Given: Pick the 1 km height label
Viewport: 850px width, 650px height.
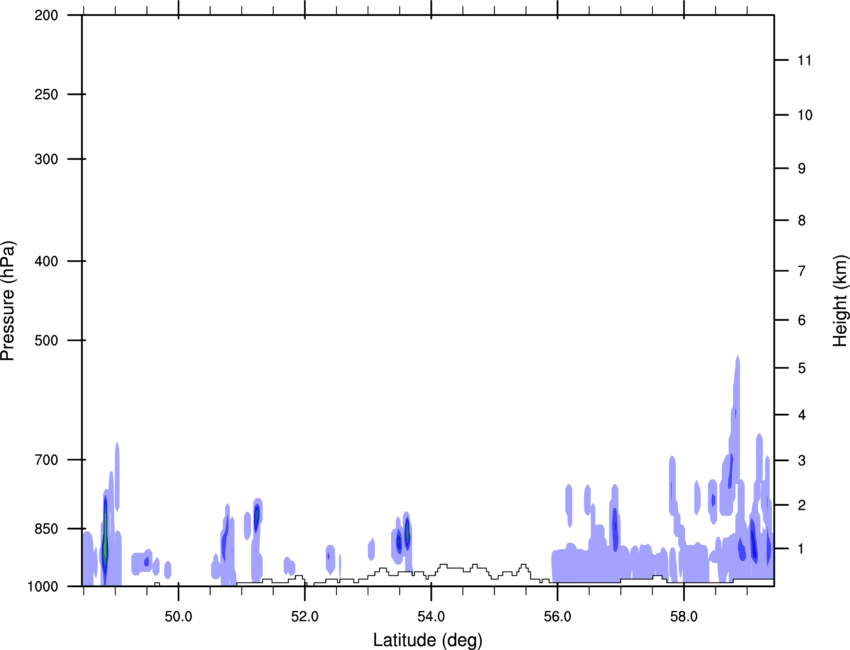Looking at the screenshot, I should pyautogui.click(x=802, y=549).
